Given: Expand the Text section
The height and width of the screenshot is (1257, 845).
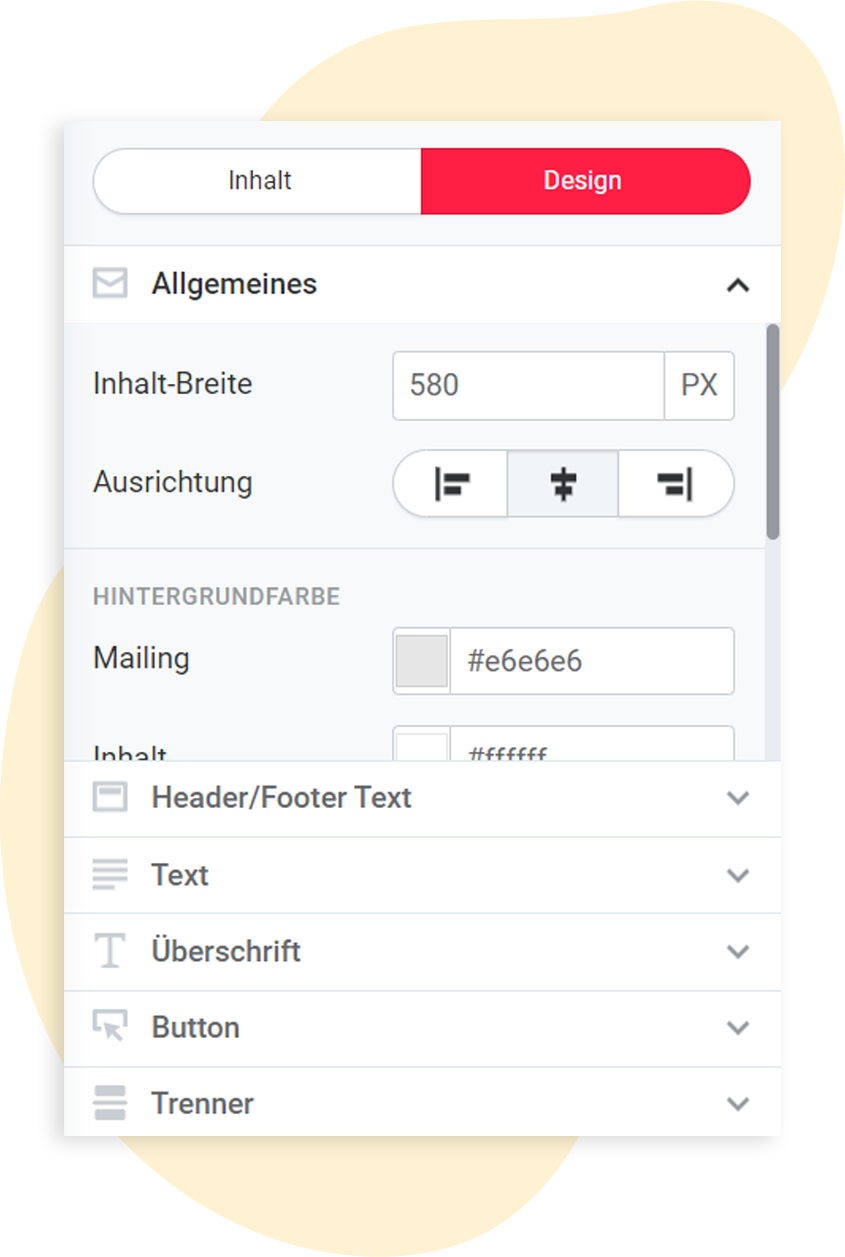Looking at the screenshot, I should (x=738, y=875).
